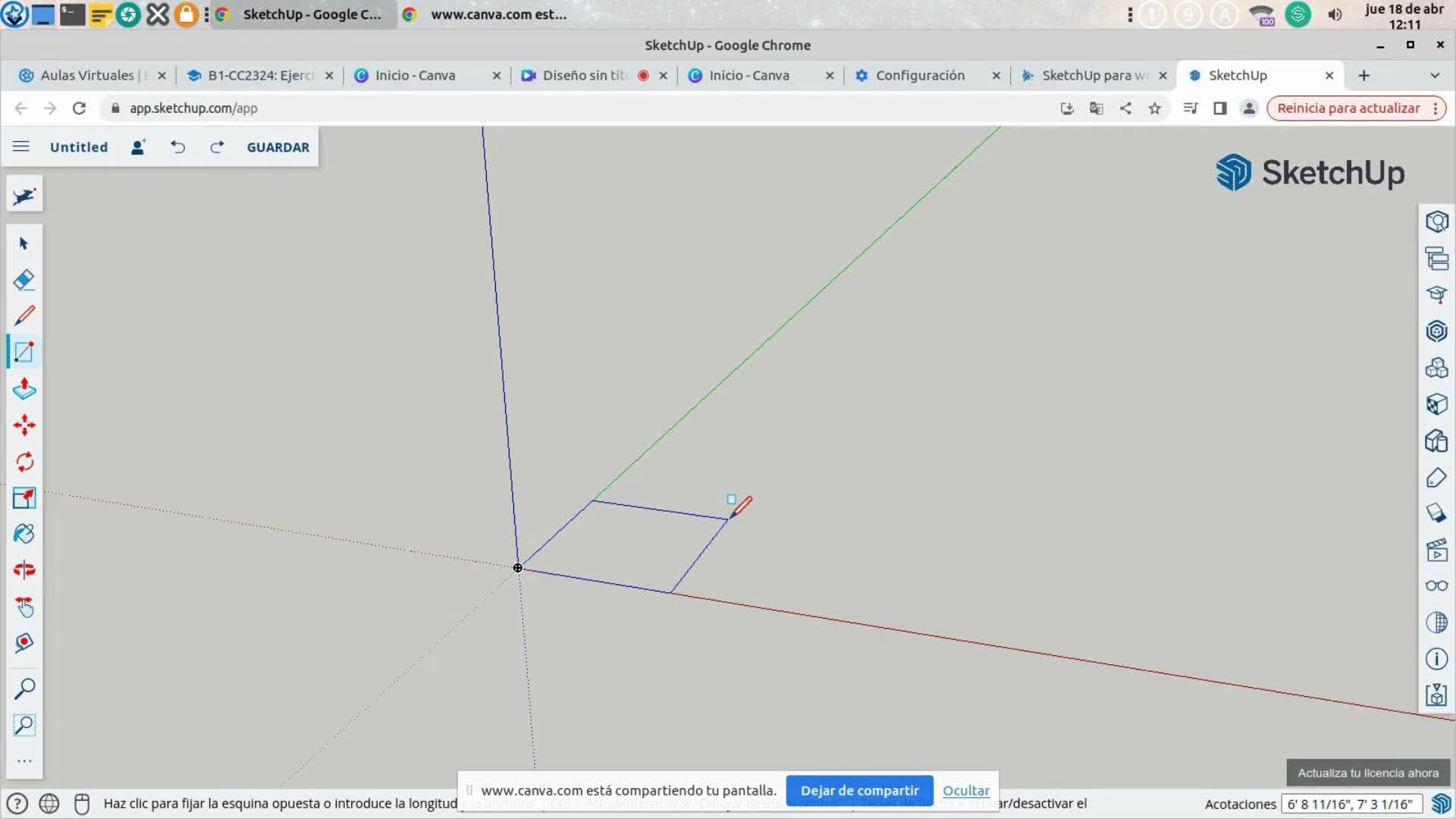Switch to Diseño sin título tab
This screenshot has width=1456, height=819.
[x=584, y=76]
